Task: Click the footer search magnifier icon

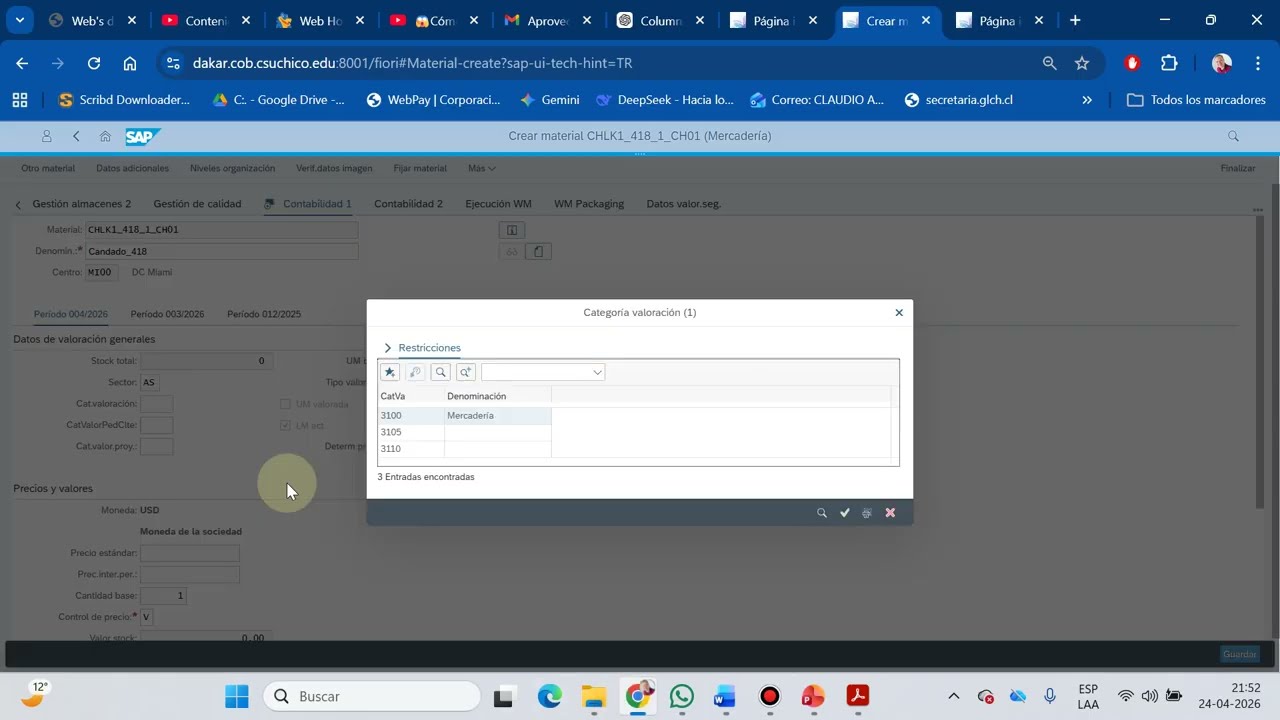Action: 822,513
